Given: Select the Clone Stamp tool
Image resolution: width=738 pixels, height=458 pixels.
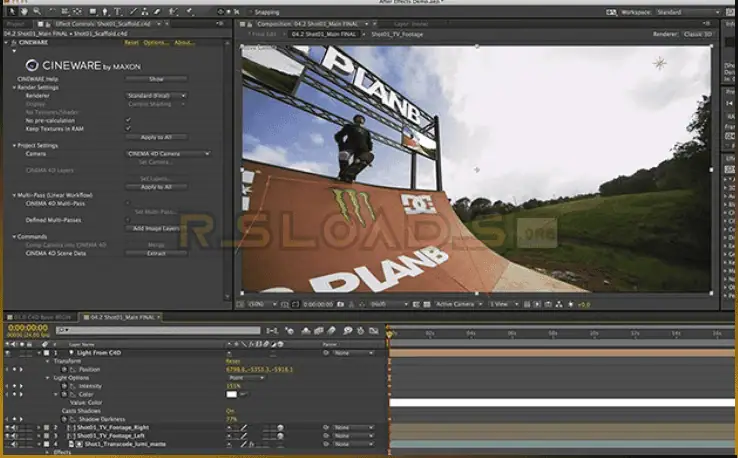Looking at the screenshot, I should click(145, 12).
